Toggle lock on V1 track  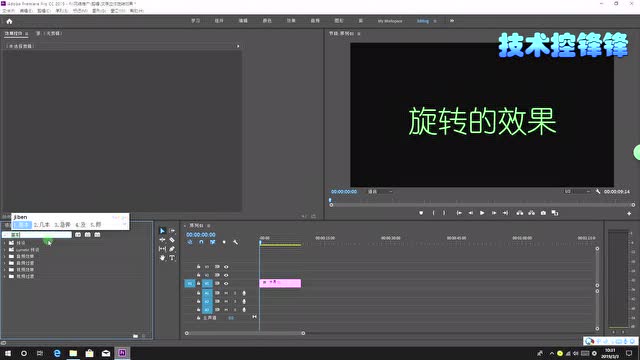click(199, 283)
